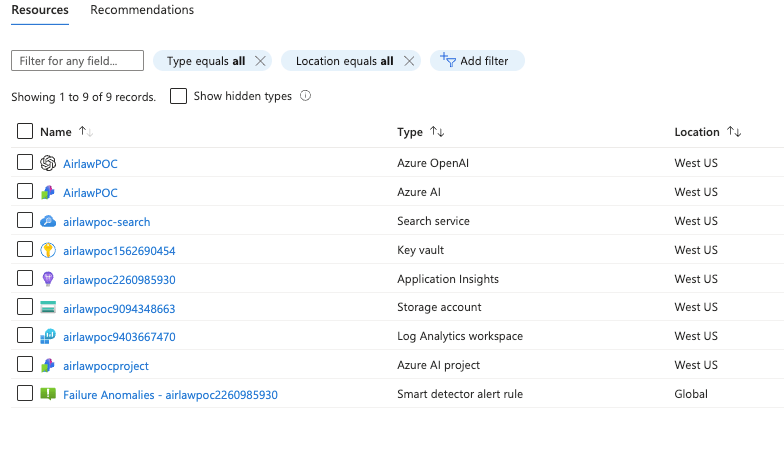Click the Log Analytics workspace icon

(x=48, y=337)
